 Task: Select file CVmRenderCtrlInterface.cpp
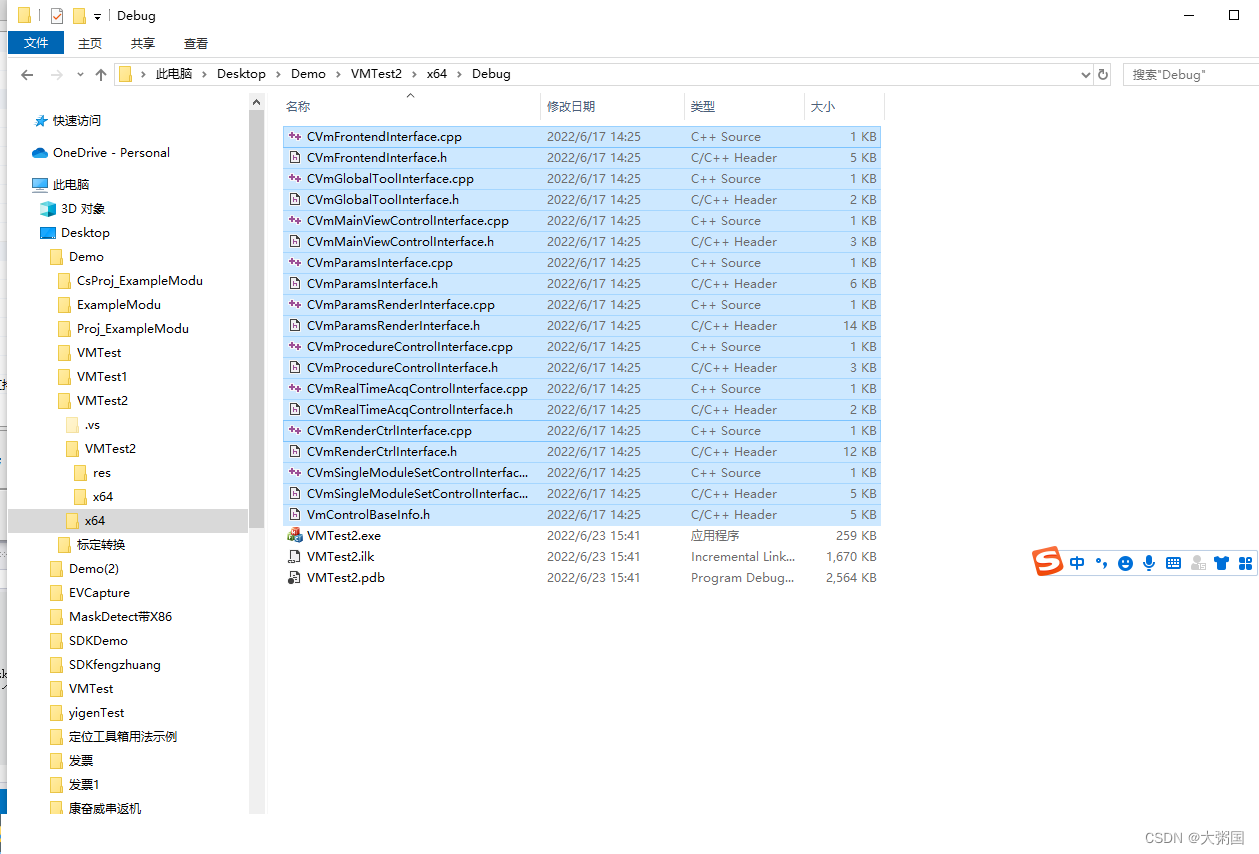[x=582, y=431]
